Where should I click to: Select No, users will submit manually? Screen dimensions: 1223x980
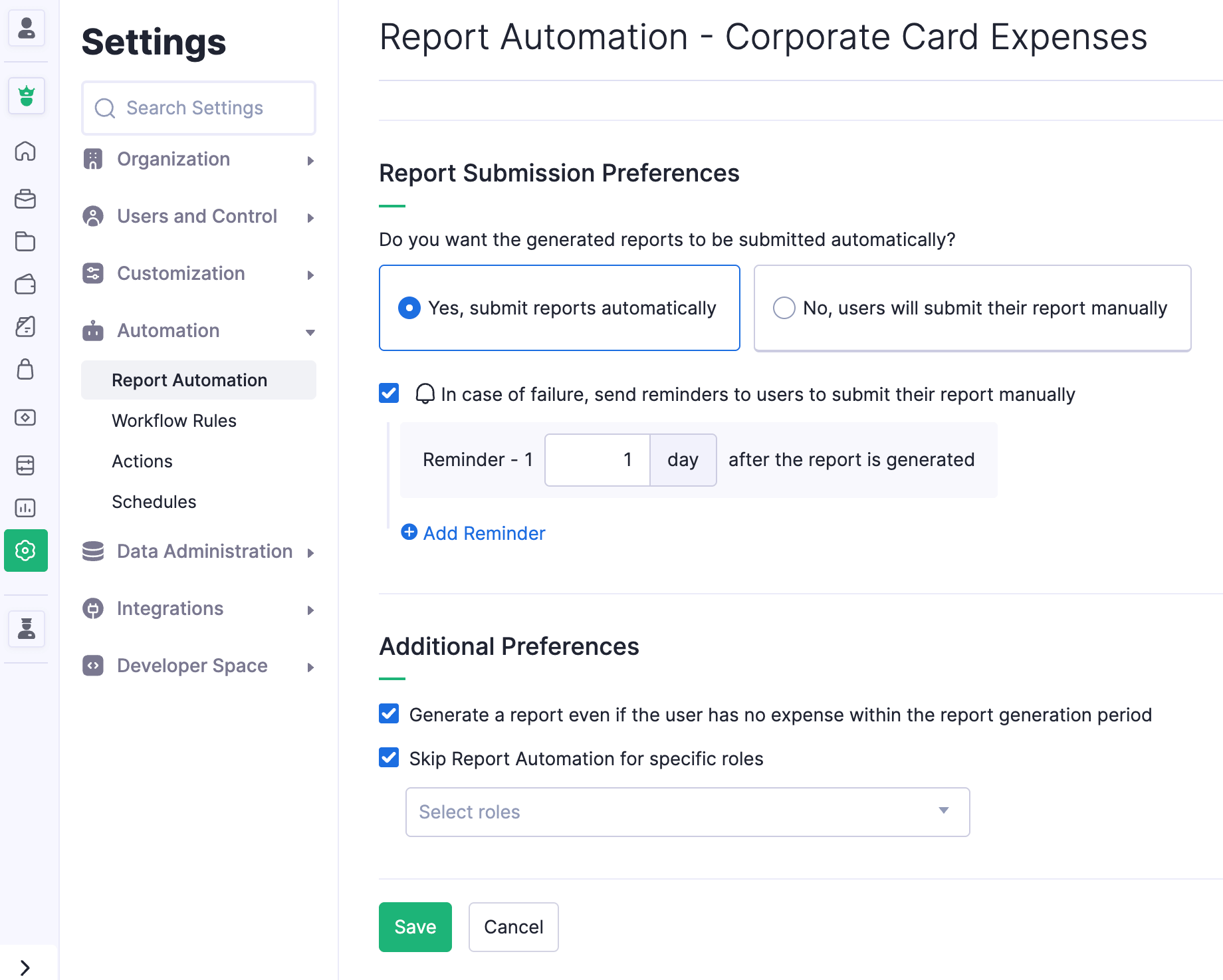pos(784,308)
